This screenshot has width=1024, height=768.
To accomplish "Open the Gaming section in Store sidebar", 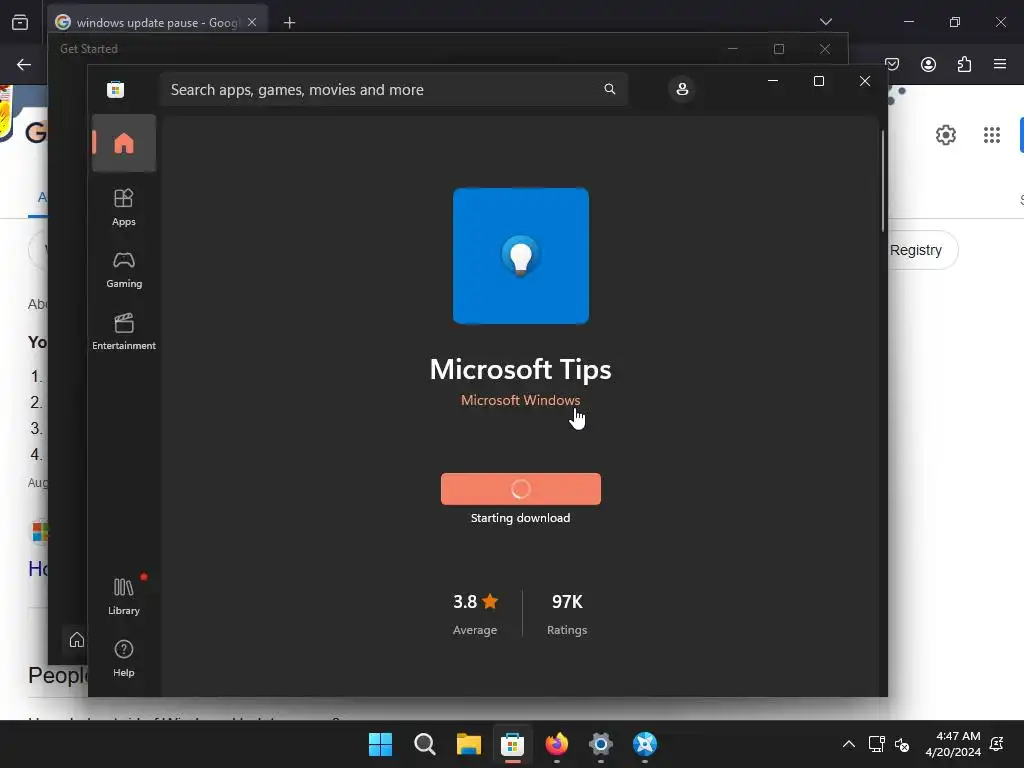I will tap(123, 270).
